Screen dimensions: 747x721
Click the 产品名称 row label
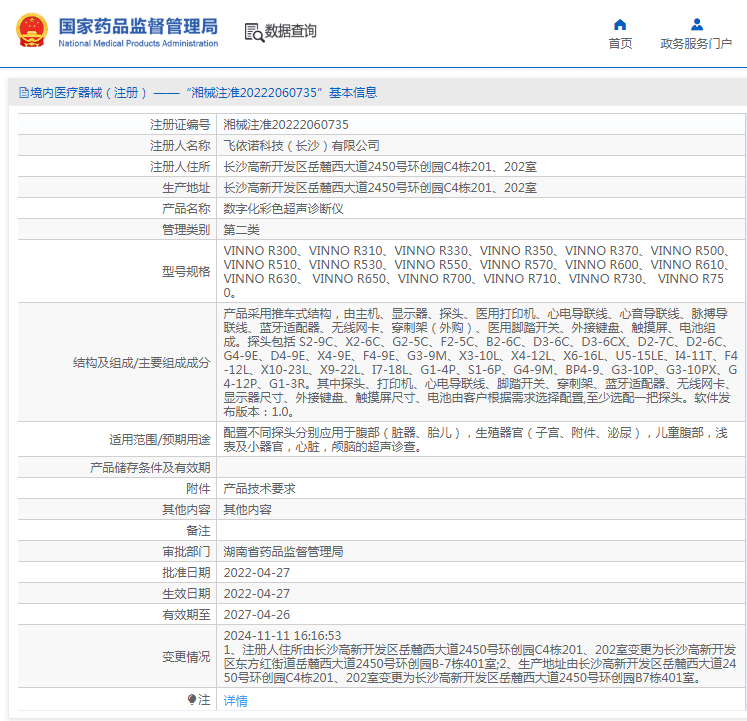pyautogui.click(x=186, y=209)
